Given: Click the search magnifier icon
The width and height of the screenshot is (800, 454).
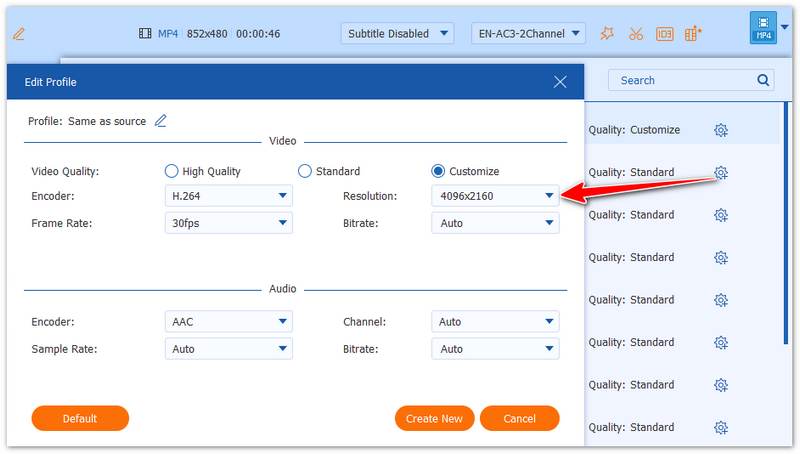Looking at the screenshot, I should (x=763, y=80).
